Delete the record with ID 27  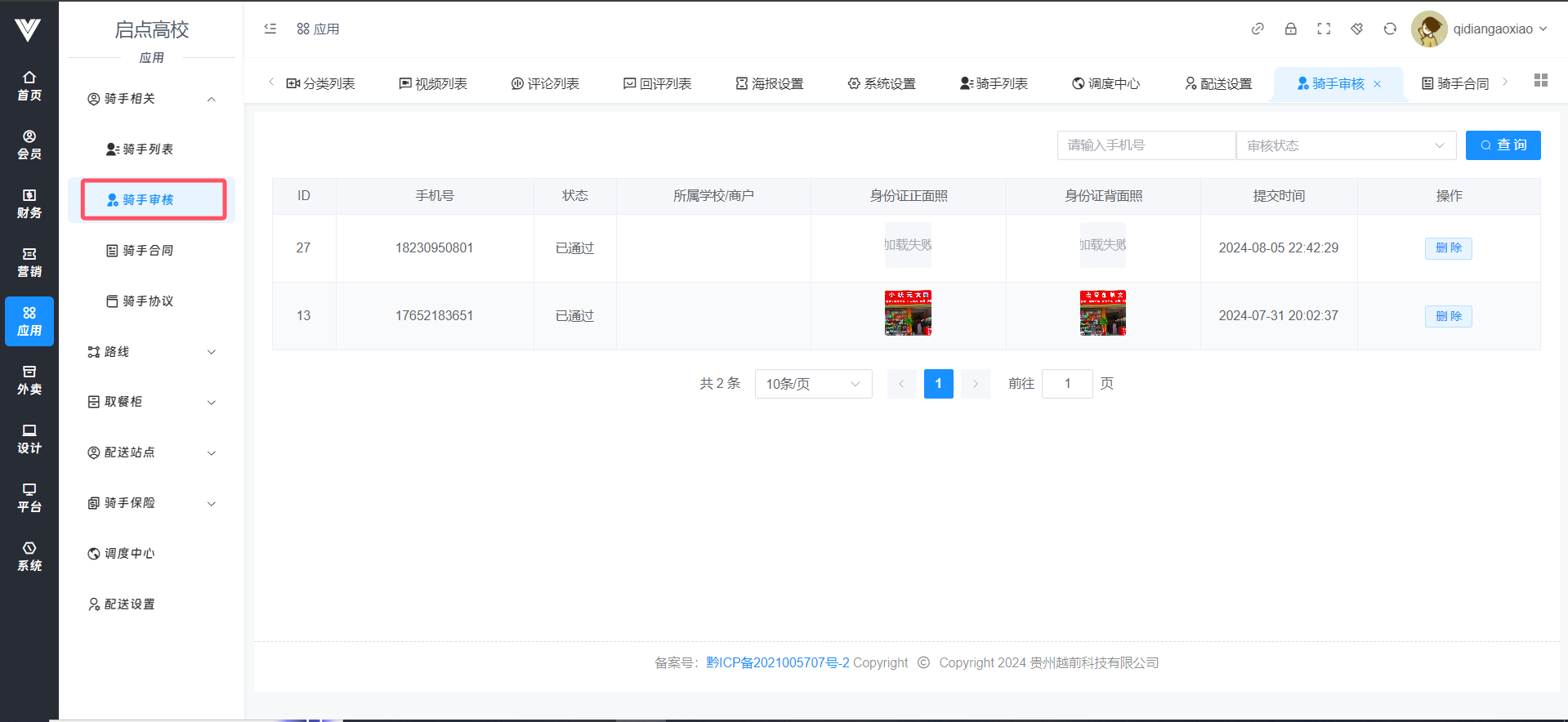point(1448,248)
